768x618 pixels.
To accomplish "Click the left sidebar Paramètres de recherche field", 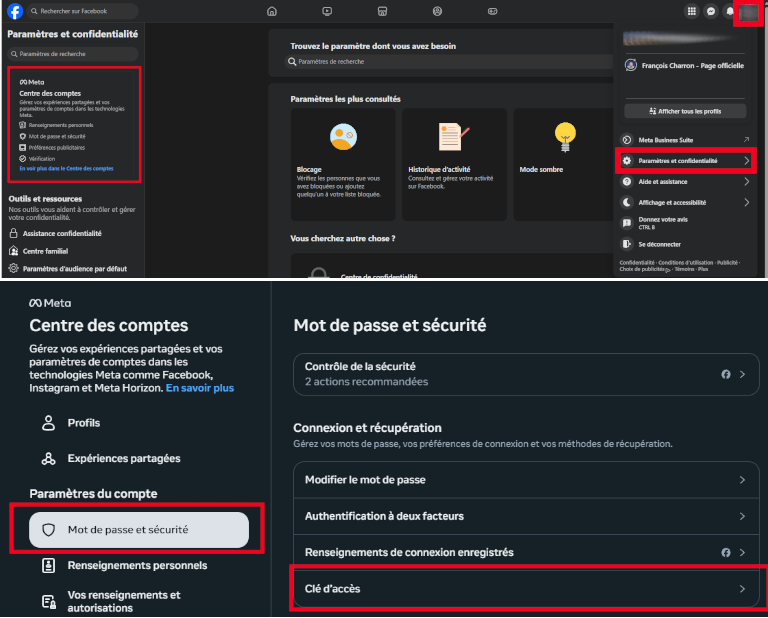I will pos(73,54).
